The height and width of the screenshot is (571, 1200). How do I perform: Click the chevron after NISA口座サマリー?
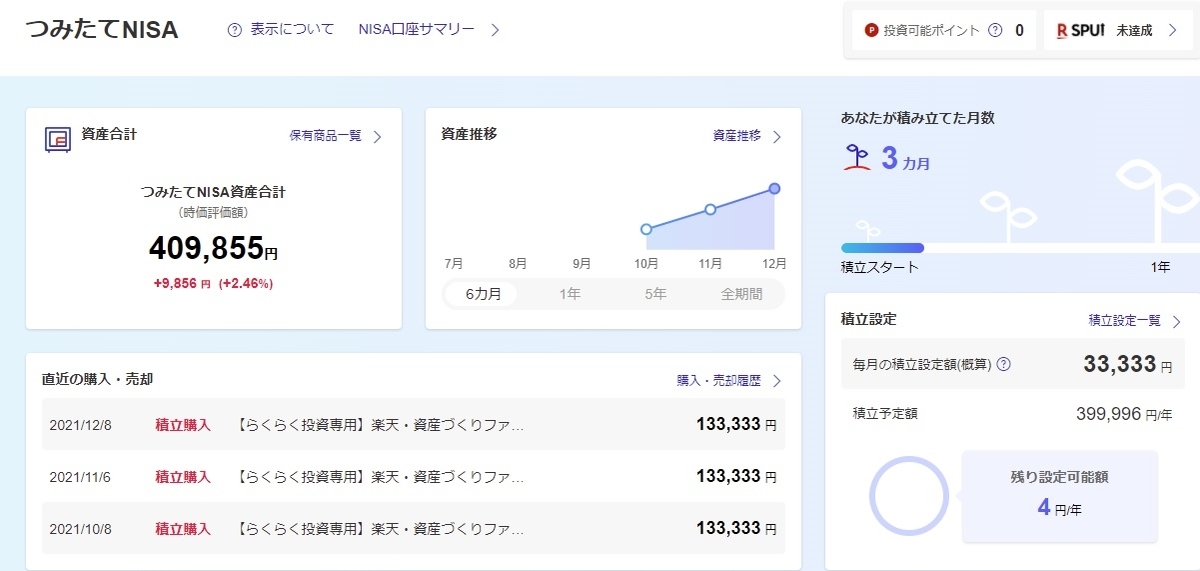[495, 30]
